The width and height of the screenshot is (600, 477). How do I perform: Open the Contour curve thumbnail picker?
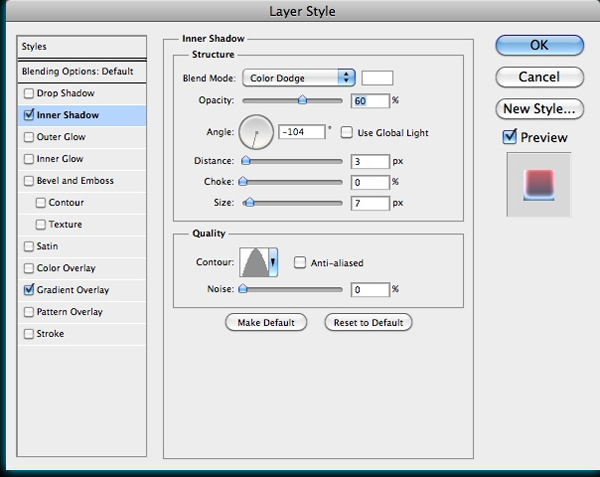[253, 263]
